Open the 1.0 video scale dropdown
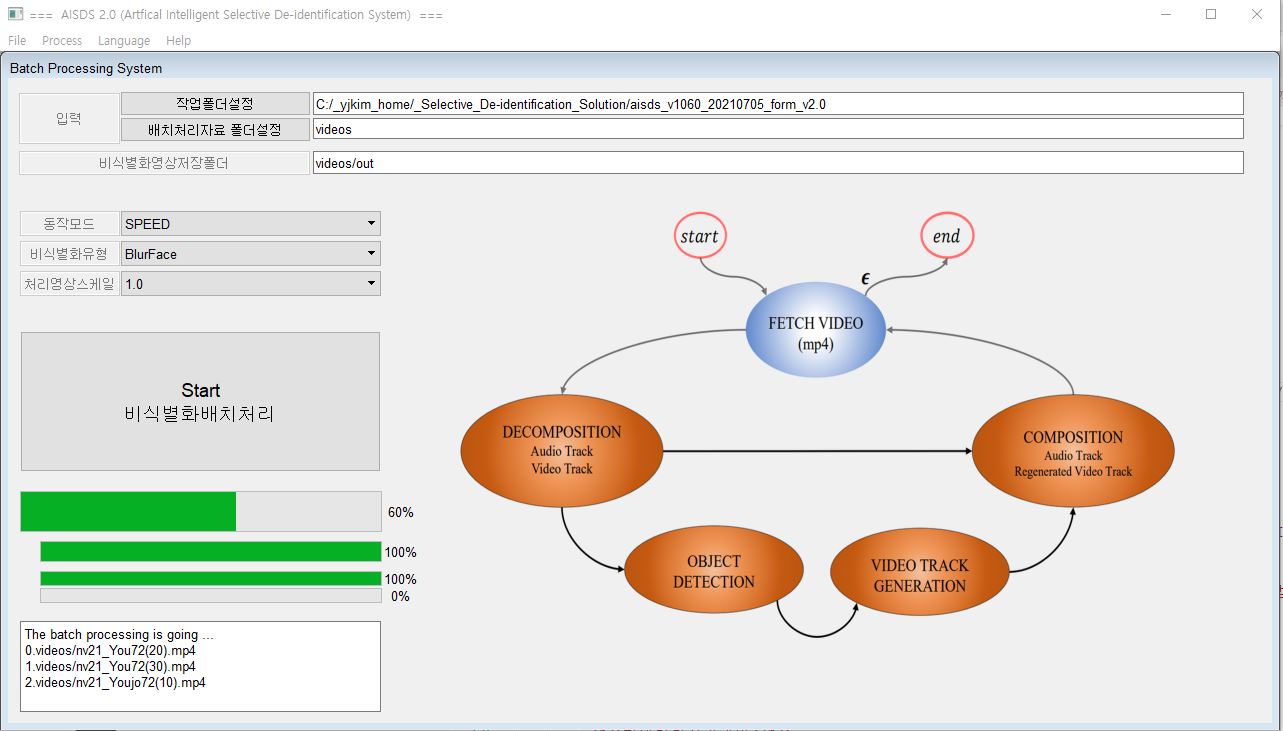 pos(250,284)
